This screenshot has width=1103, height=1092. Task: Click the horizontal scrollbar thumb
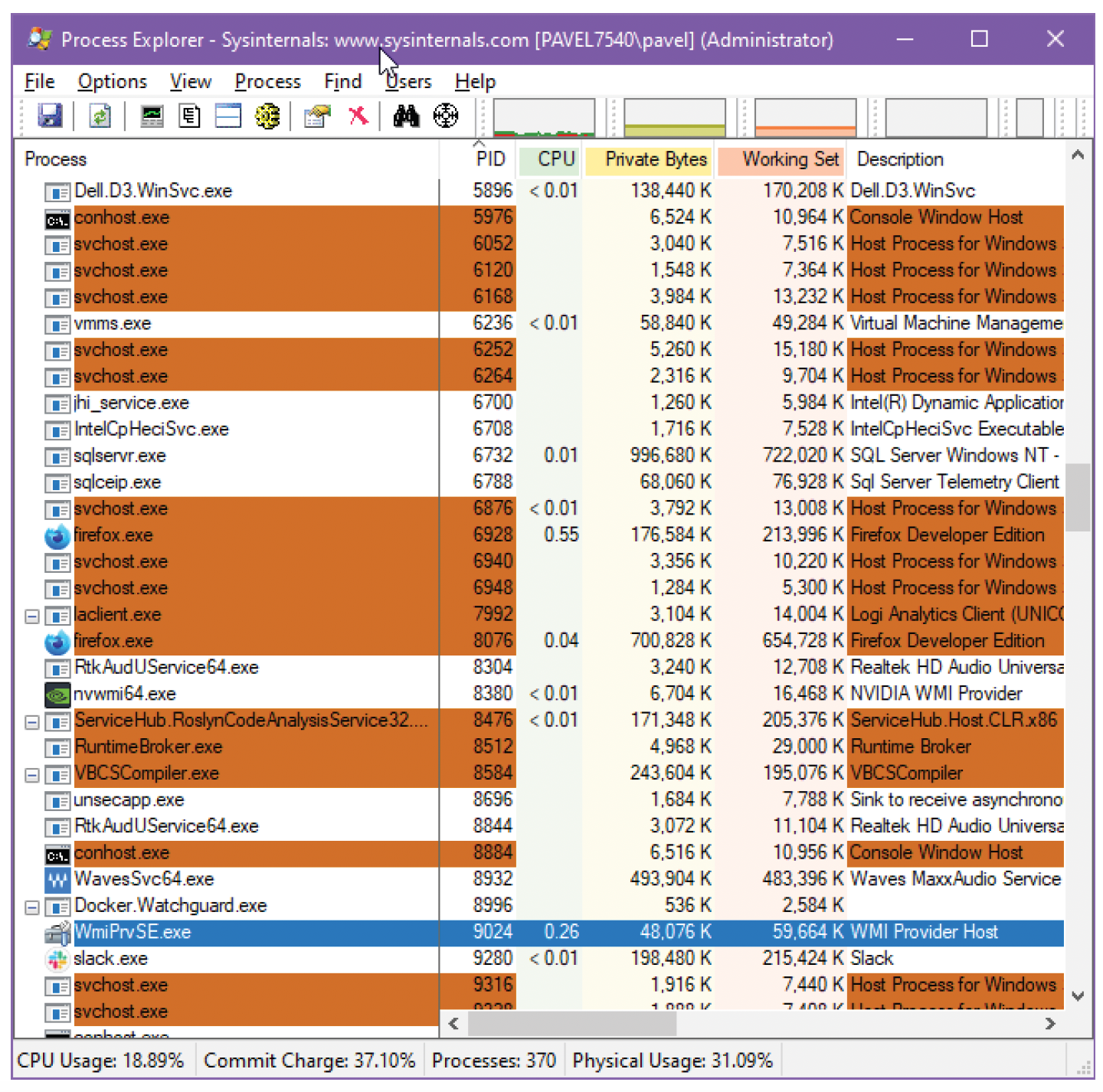571,1023
